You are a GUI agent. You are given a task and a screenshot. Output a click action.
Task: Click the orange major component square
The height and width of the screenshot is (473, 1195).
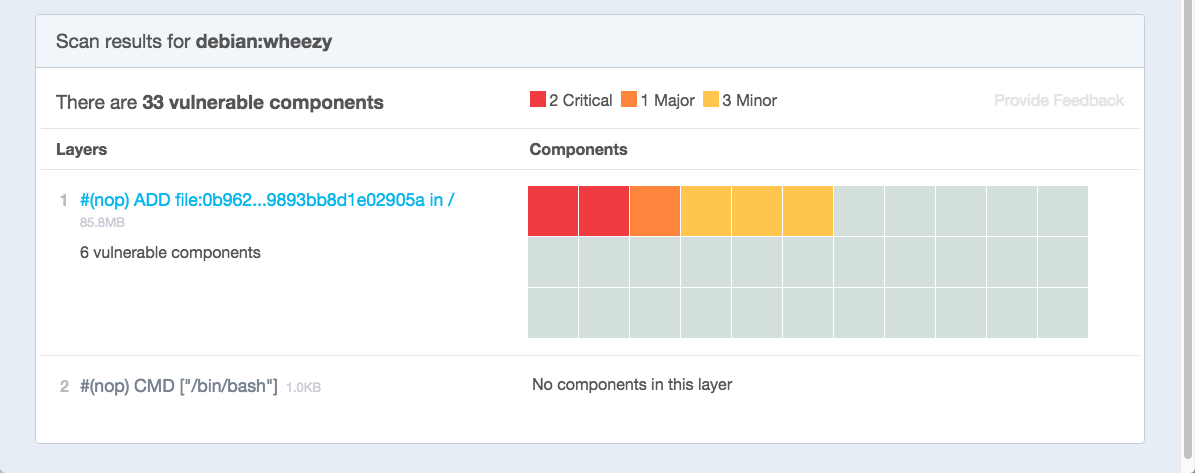click(655, 210)
